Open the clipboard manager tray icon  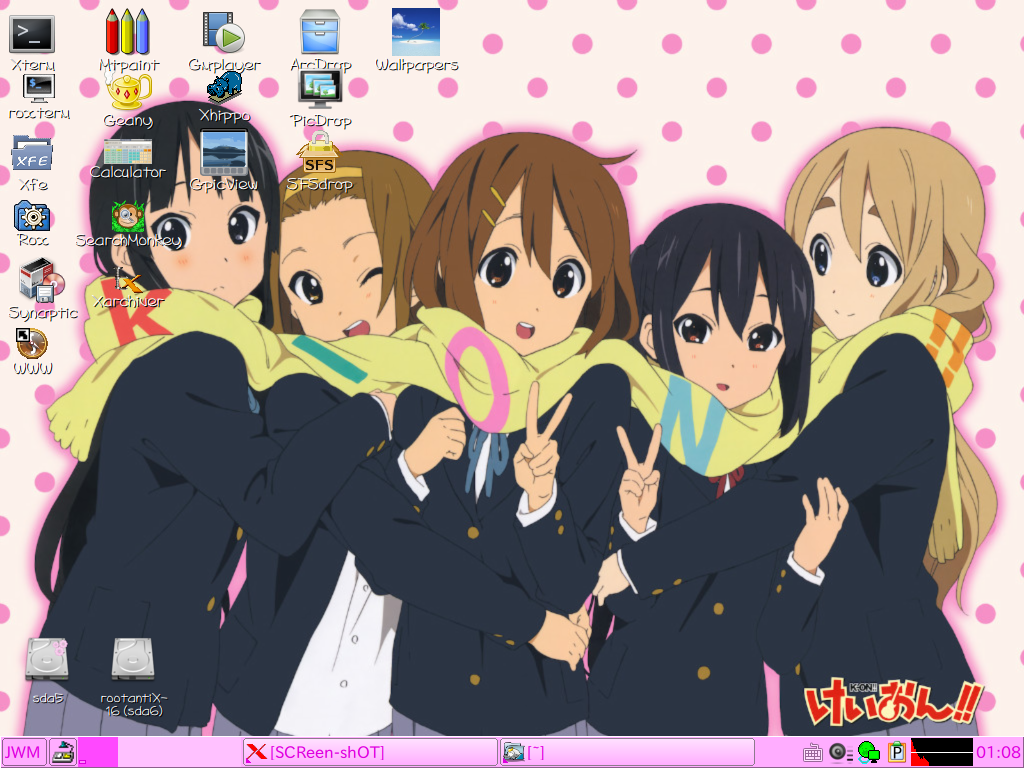(x=897, y=753)
